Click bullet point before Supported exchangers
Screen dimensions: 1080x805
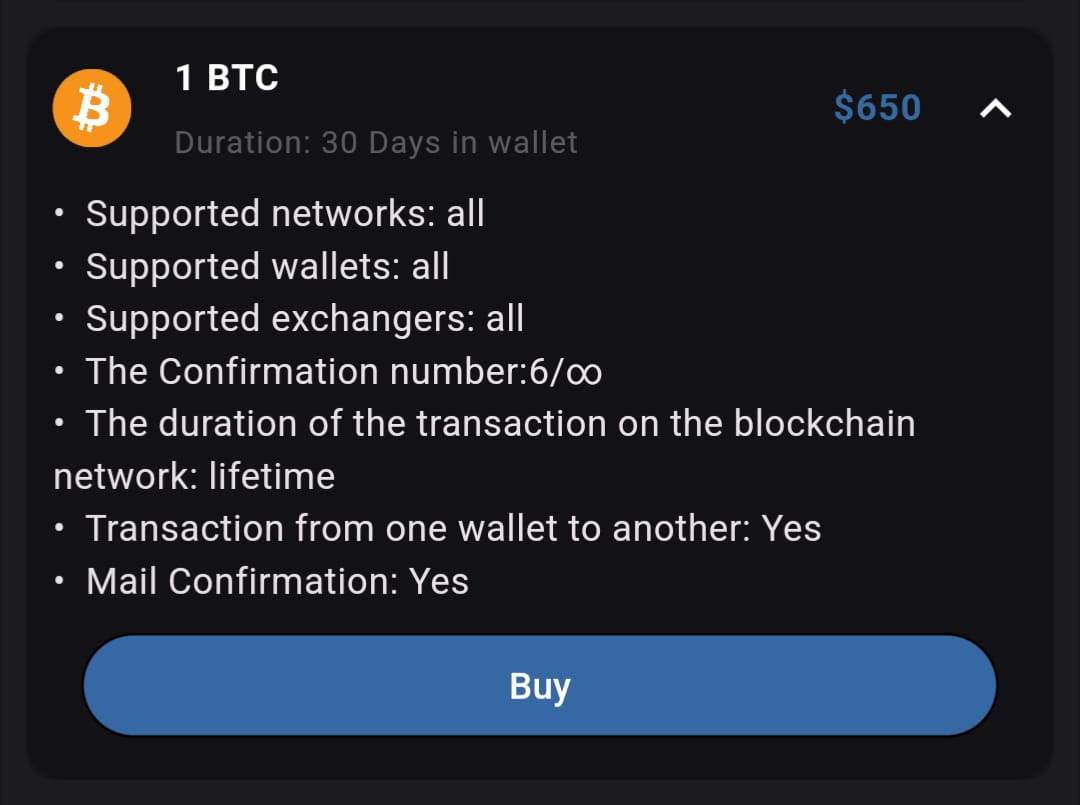point(62,319)
